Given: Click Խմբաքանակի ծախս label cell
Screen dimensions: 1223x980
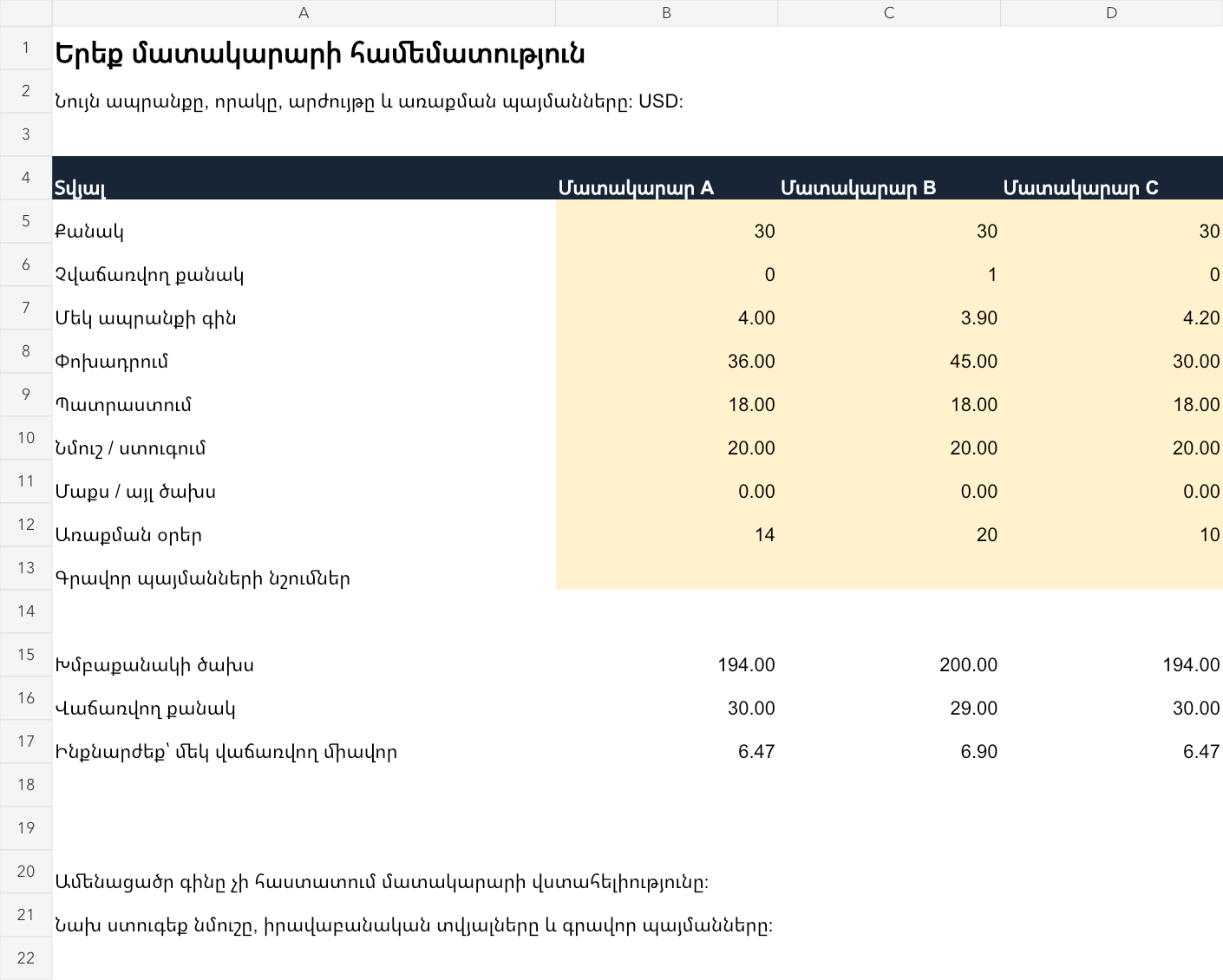Looking at the screenshot, I should [304, 655].
